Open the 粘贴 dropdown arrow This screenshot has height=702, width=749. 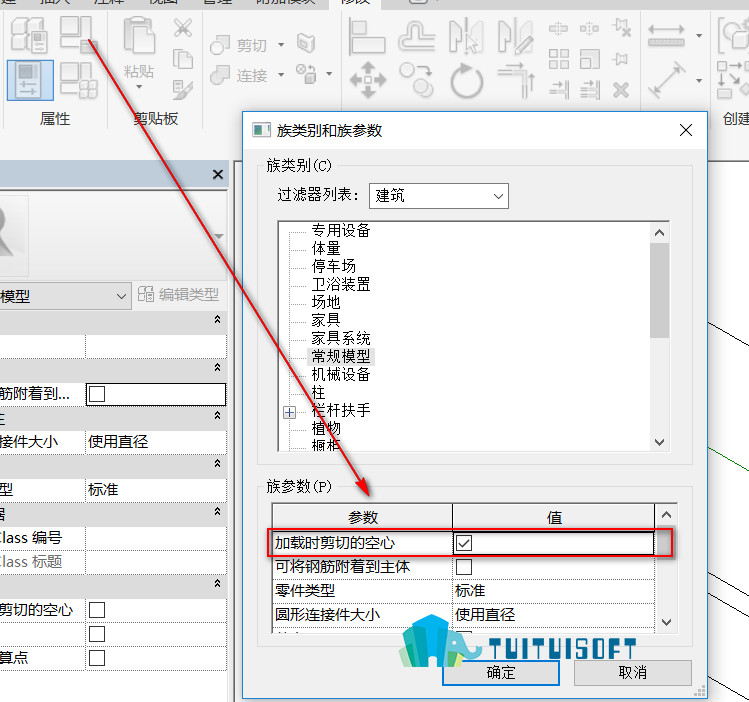coord(139,87)
